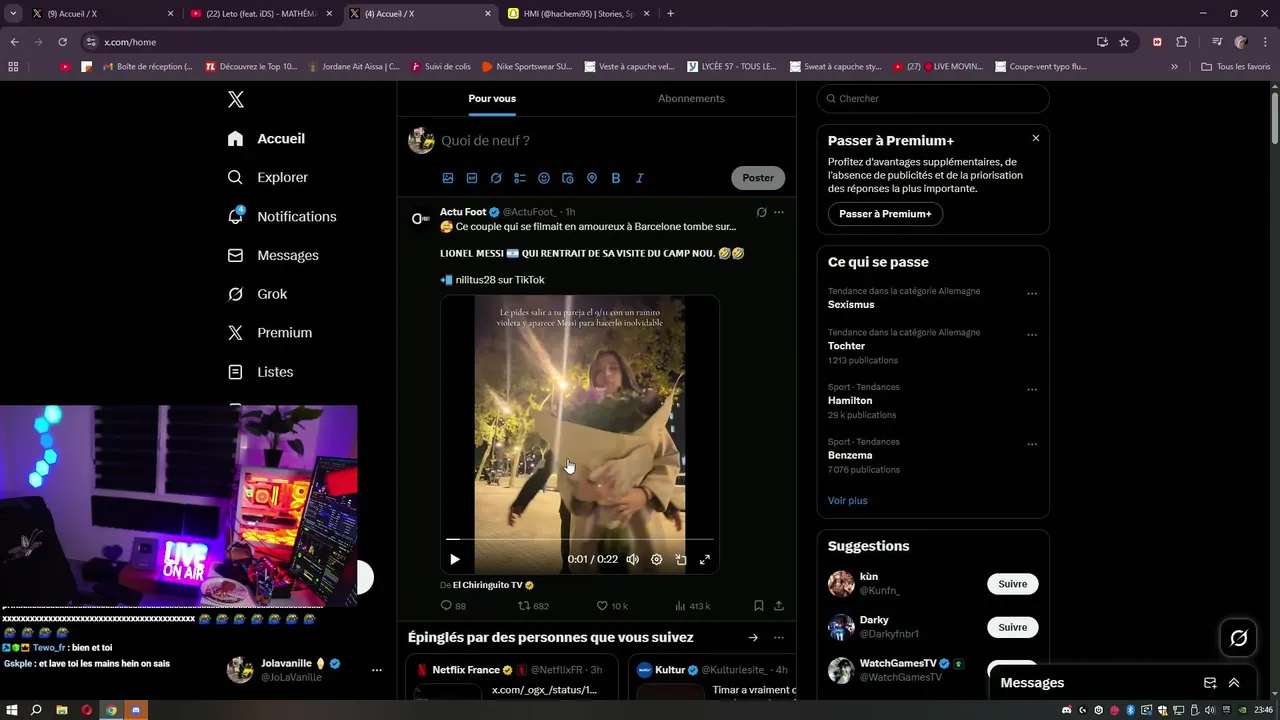
Task: Open options for Tochter trend
Action: pyautogui.click(x=1032, y=335)
